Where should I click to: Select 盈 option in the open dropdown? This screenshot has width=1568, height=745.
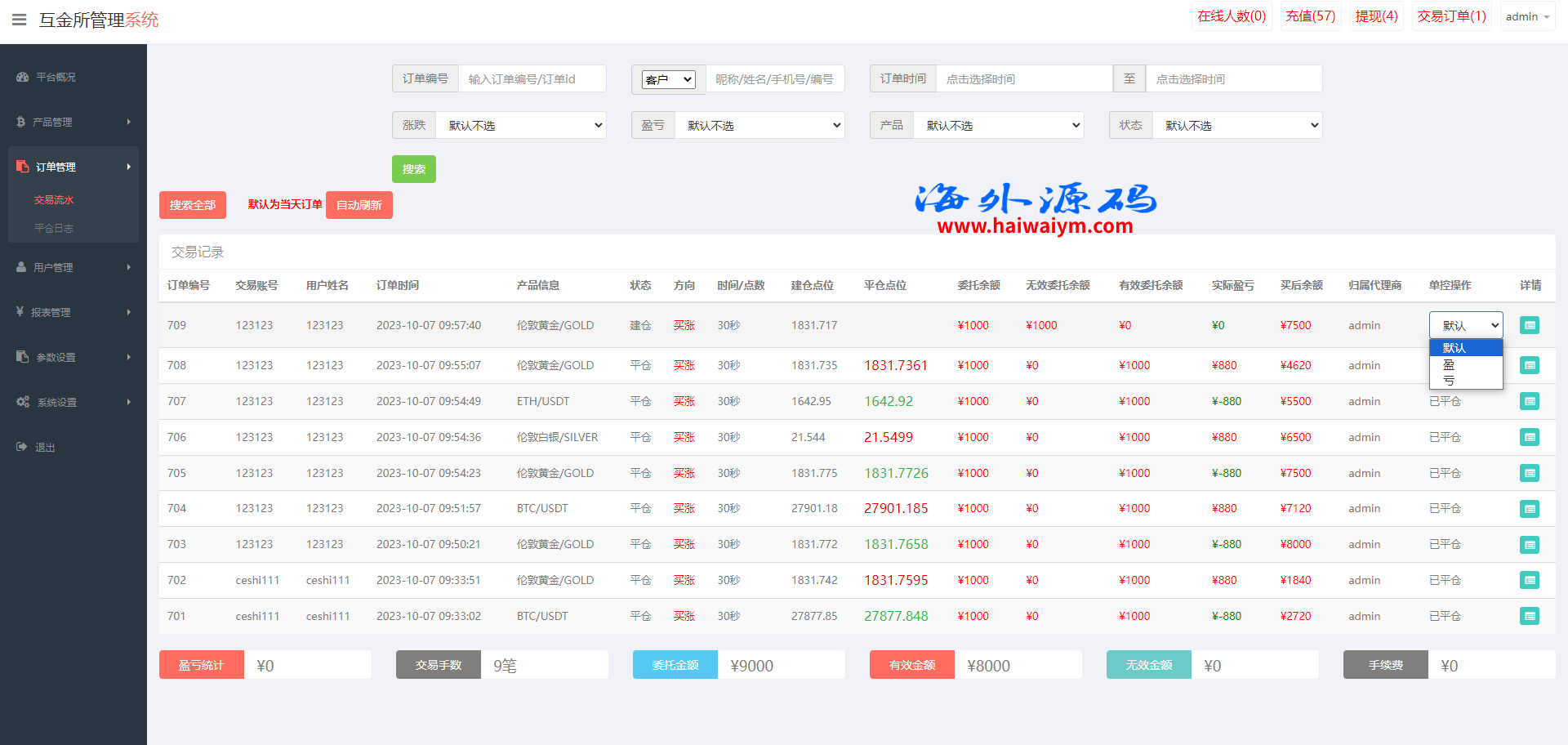(x=1449, y=364)
